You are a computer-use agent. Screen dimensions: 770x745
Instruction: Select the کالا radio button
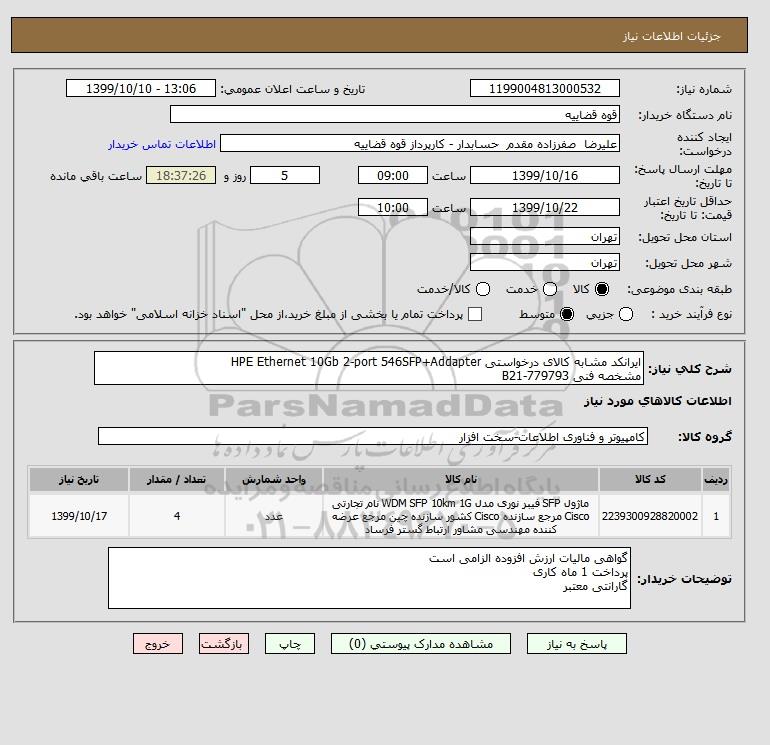pos(602,289)
